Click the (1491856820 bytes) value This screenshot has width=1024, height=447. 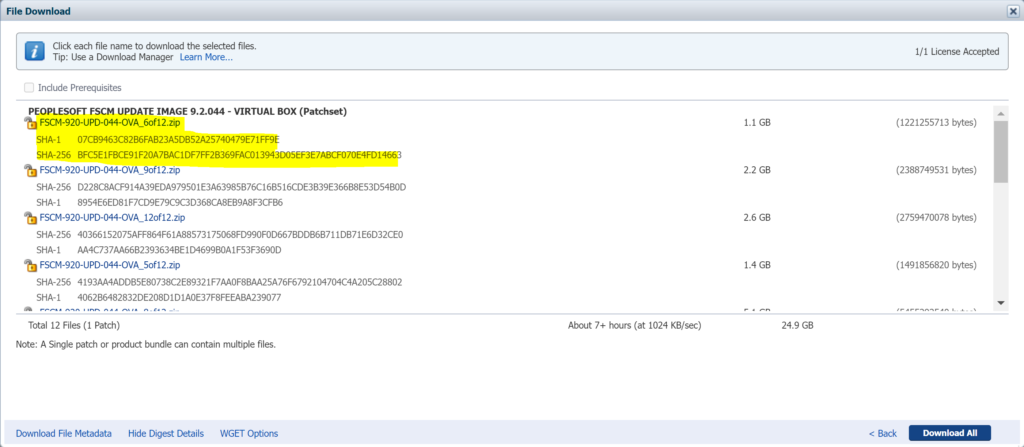point(936,265)
